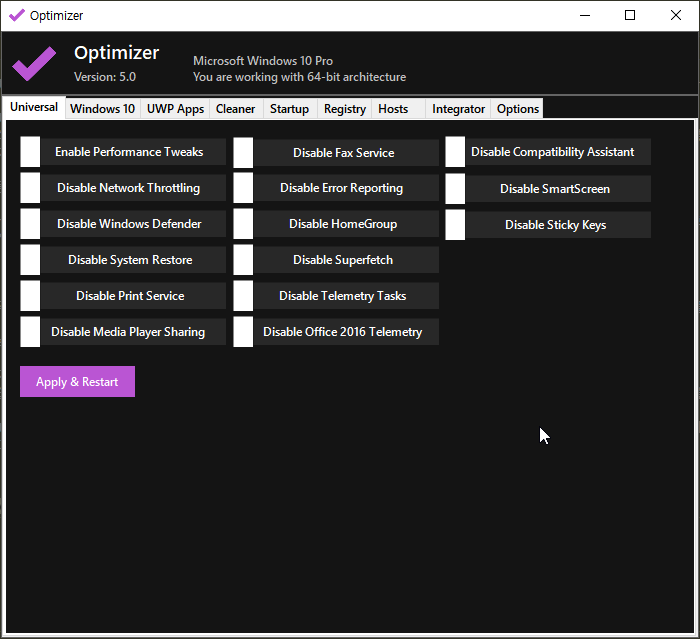Open the Options tab
The height and width of the screenshot is (639, 700).
pos(518,109)
